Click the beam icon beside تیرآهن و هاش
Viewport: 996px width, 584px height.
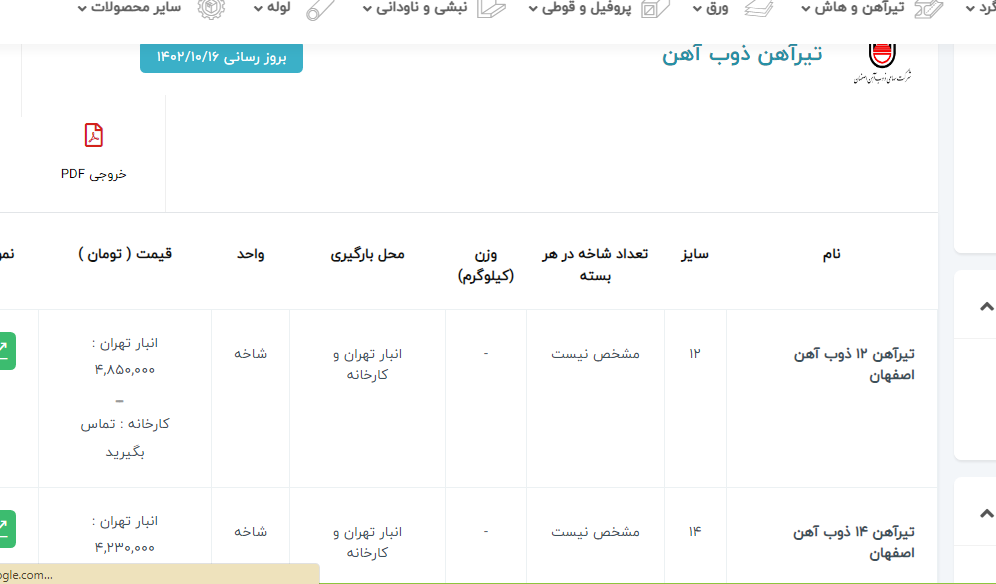click(x=928, y=9)
